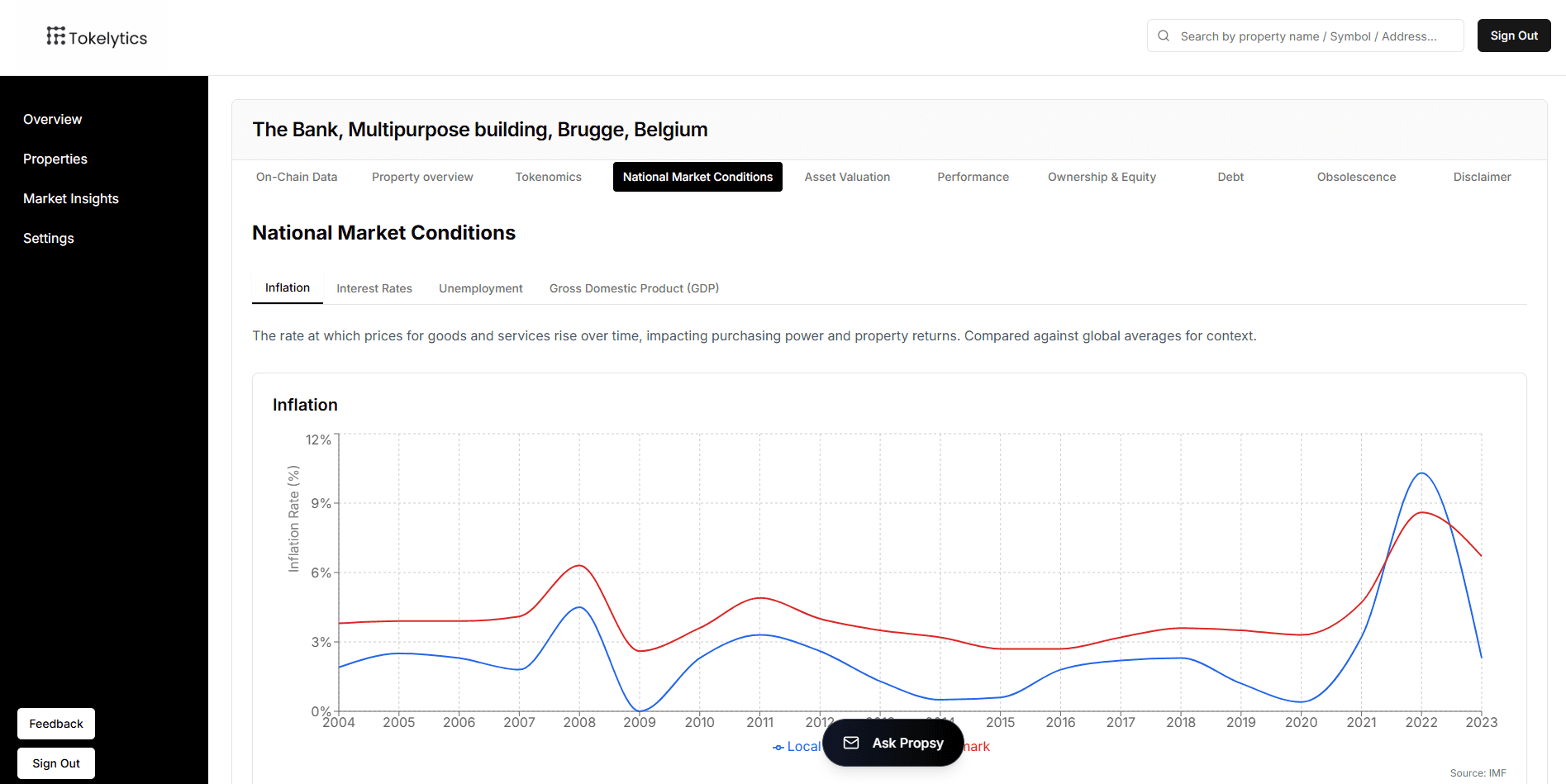The height and width of the screenshot is (784, 1566).
Task: Show the Disclaimer tab
Action: point(1482,177)
